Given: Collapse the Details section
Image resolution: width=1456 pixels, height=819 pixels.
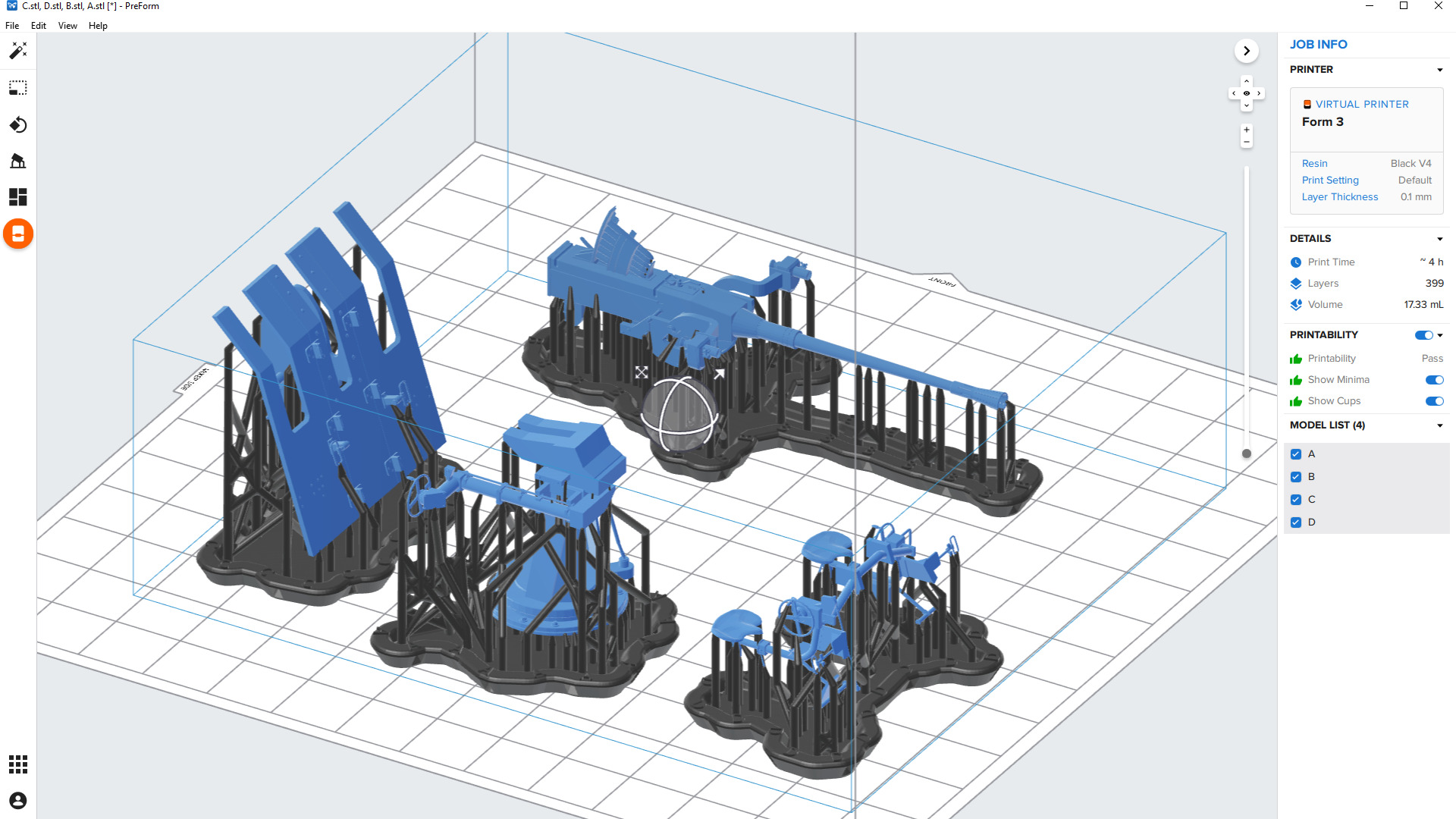Looking at the screenshot, I should [1439, 239].
